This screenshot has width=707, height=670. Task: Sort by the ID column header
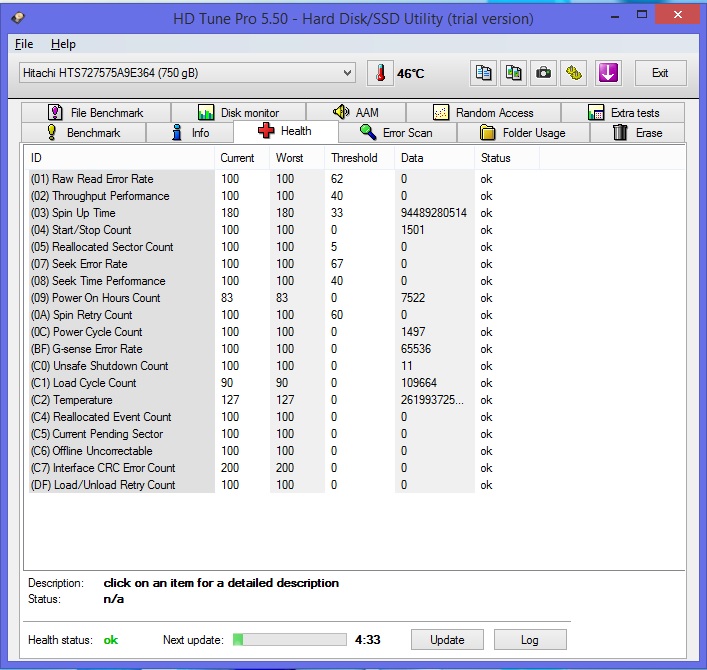click(119, 158)
